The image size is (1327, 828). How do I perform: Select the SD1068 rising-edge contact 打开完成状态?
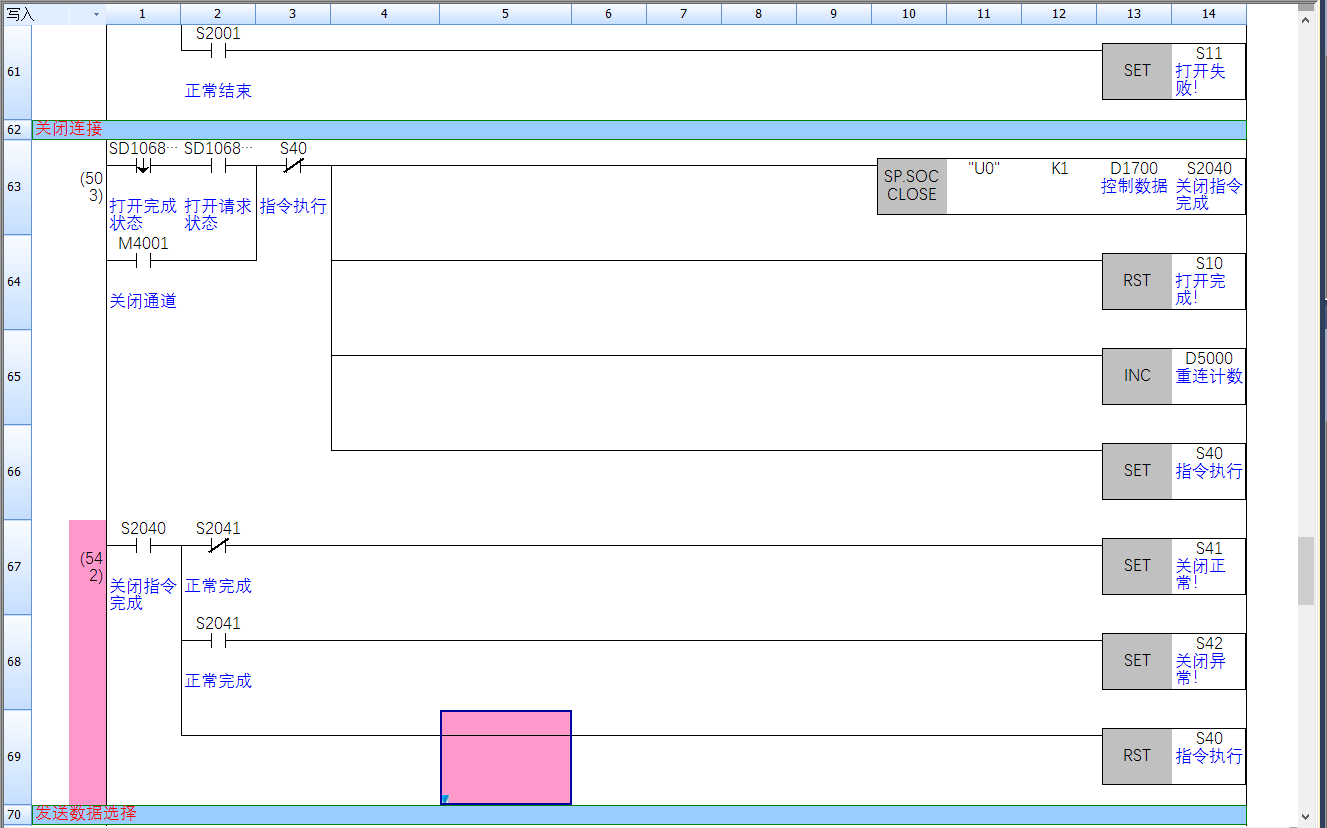[x=143, y=166]
